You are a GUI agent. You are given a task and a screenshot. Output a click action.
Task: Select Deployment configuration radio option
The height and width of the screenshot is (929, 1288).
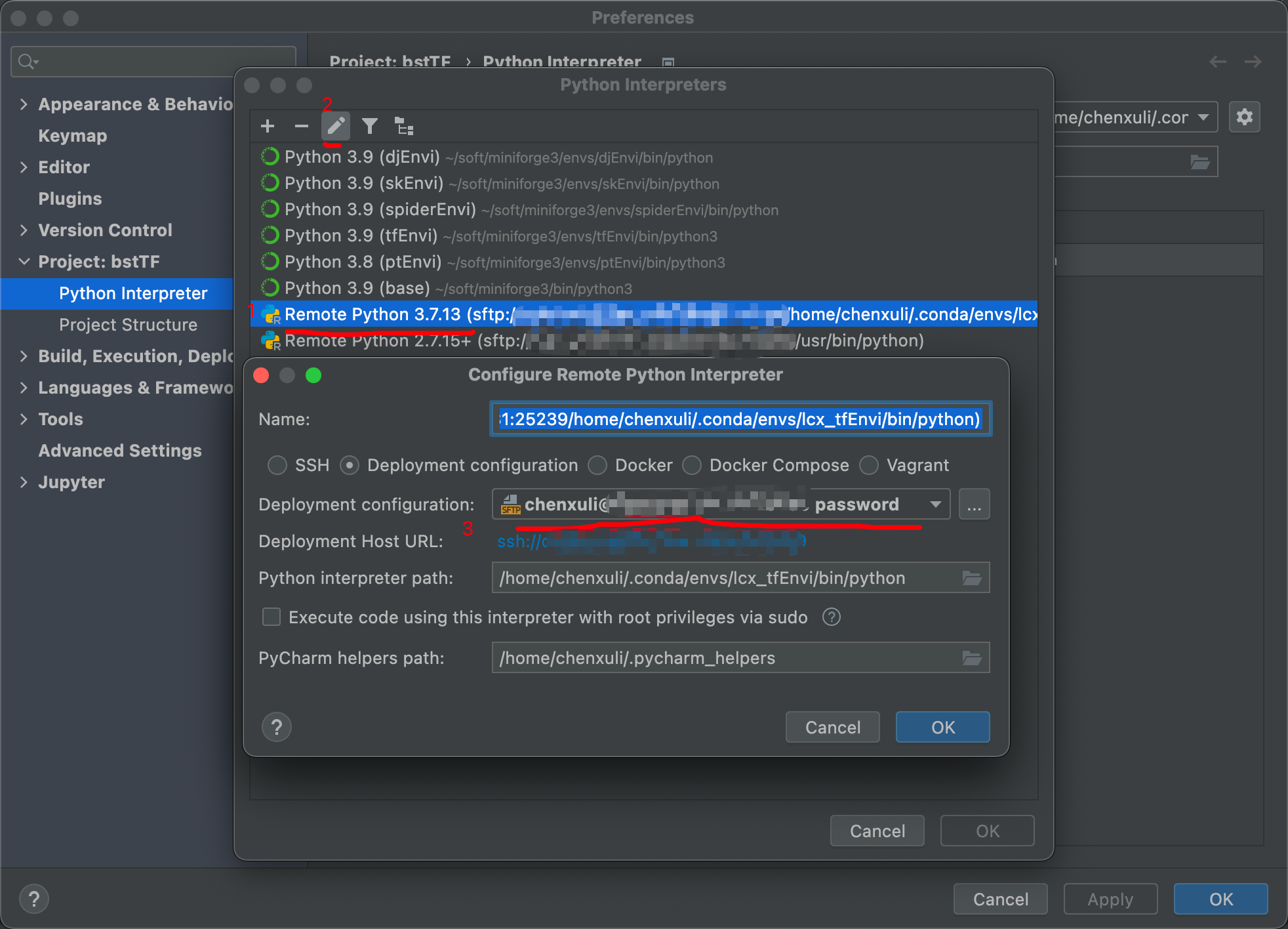[350, 465]
